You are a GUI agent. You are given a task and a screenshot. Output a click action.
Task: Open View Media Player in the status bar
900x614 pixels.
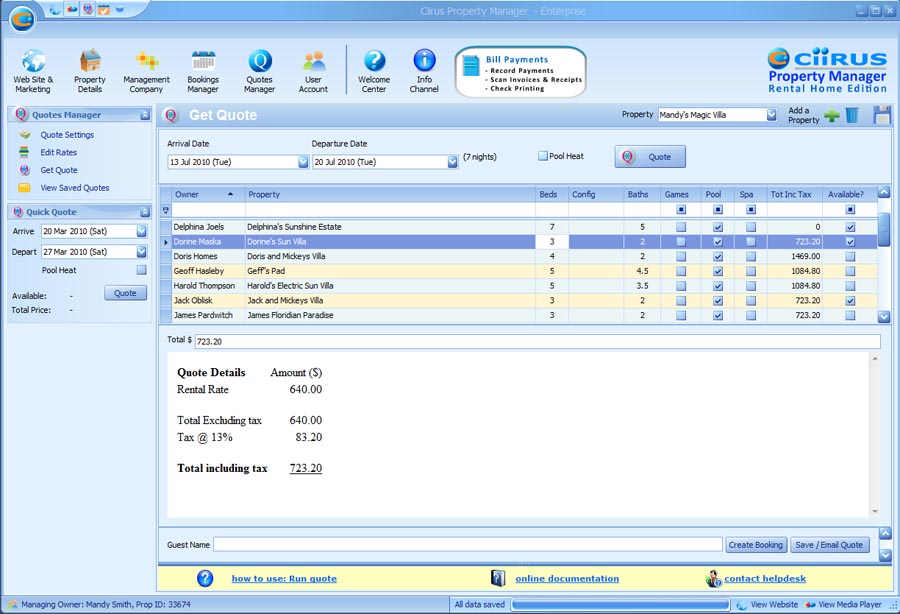(844, 604)
